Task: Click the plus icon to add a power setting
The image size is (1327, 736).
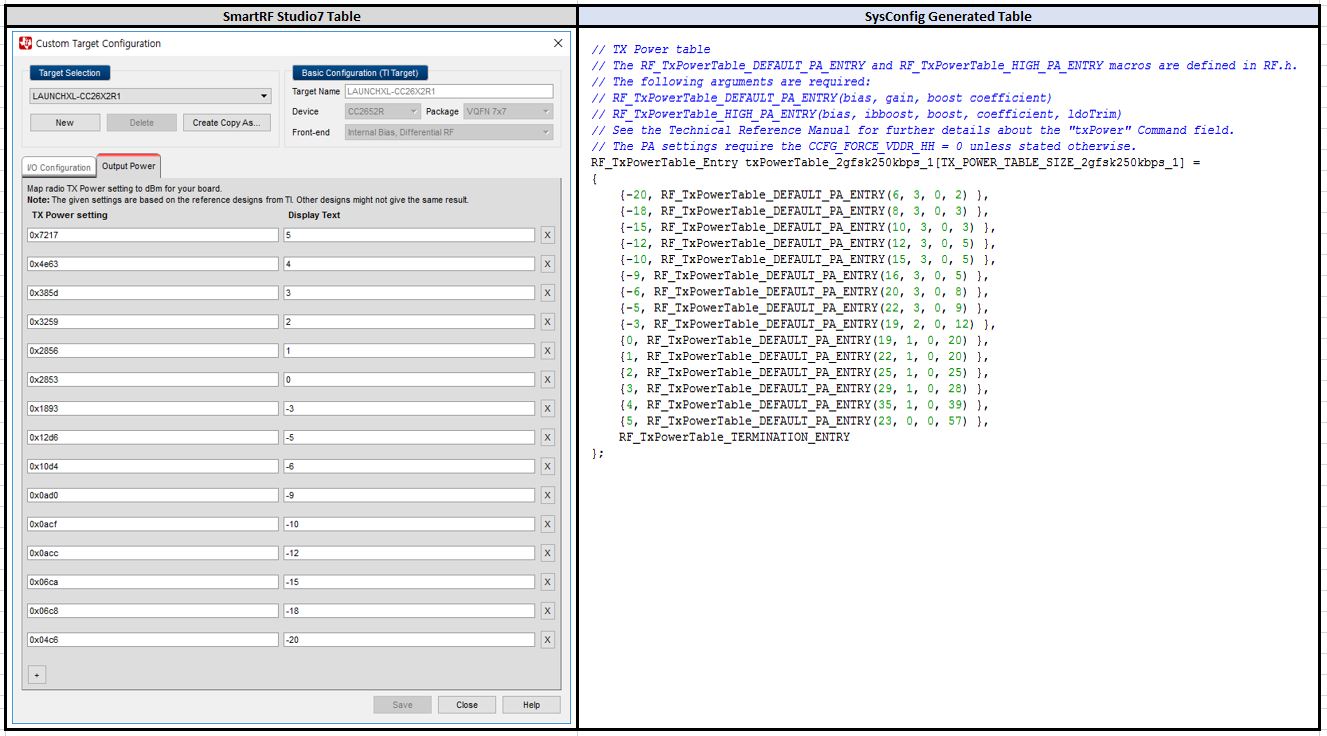Action: [37, 674]
